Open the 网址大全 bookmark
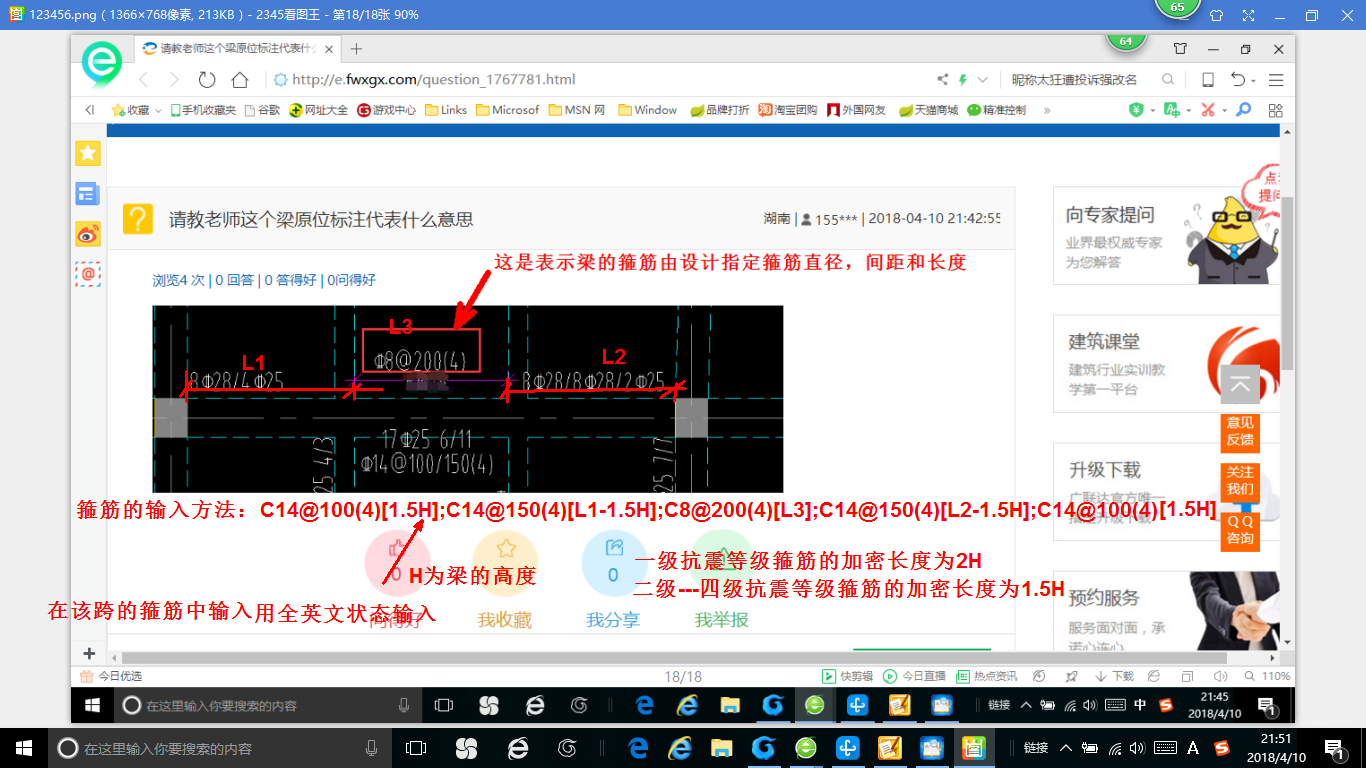The width and height of the screenshot is (1366, 768). point(319,110)
